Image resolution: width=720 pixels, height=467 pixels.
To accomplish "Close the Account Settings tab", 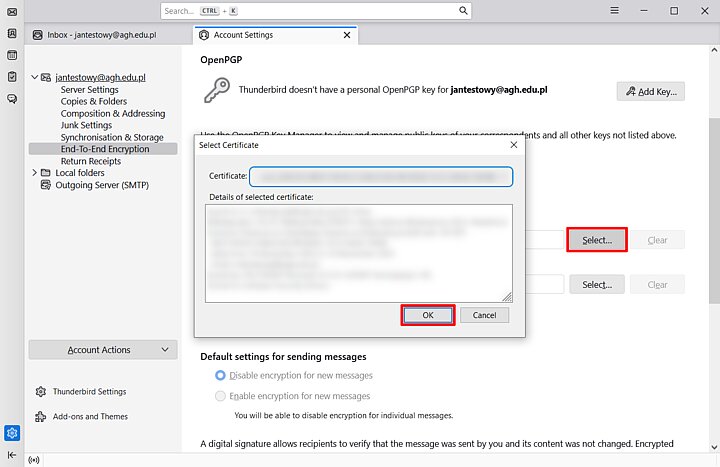I will 347,35.
